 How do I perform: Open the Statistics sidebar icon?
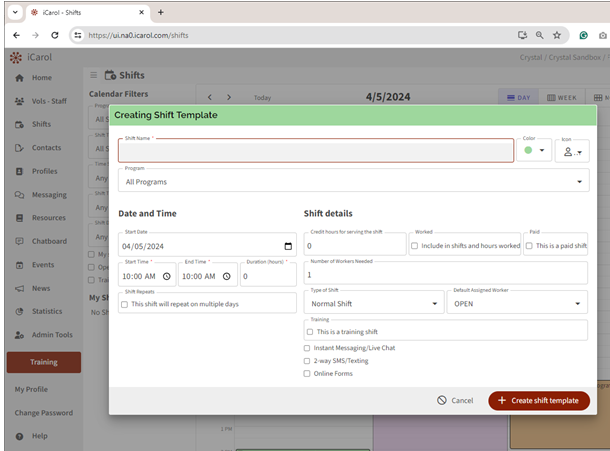tap(19, 311)
